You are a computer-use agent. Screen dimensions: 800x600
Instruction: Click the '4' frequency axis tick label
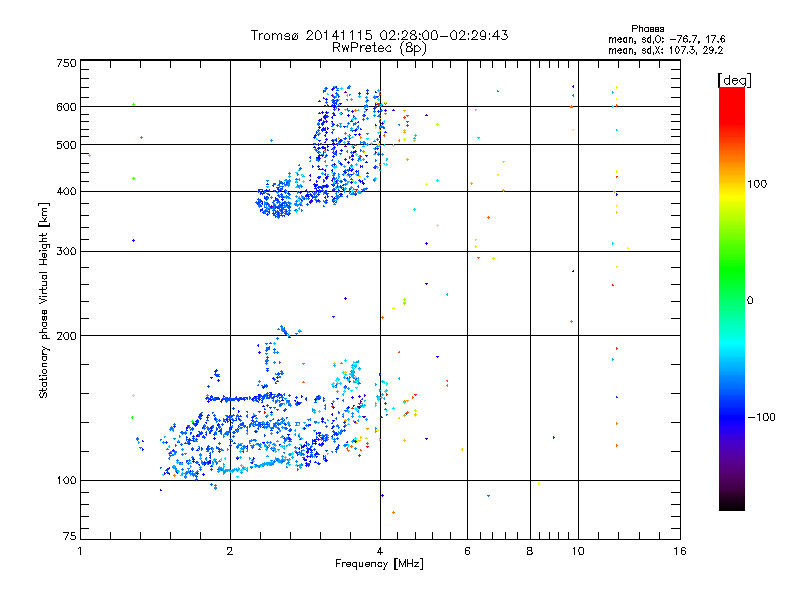click(x=380, y=551)
